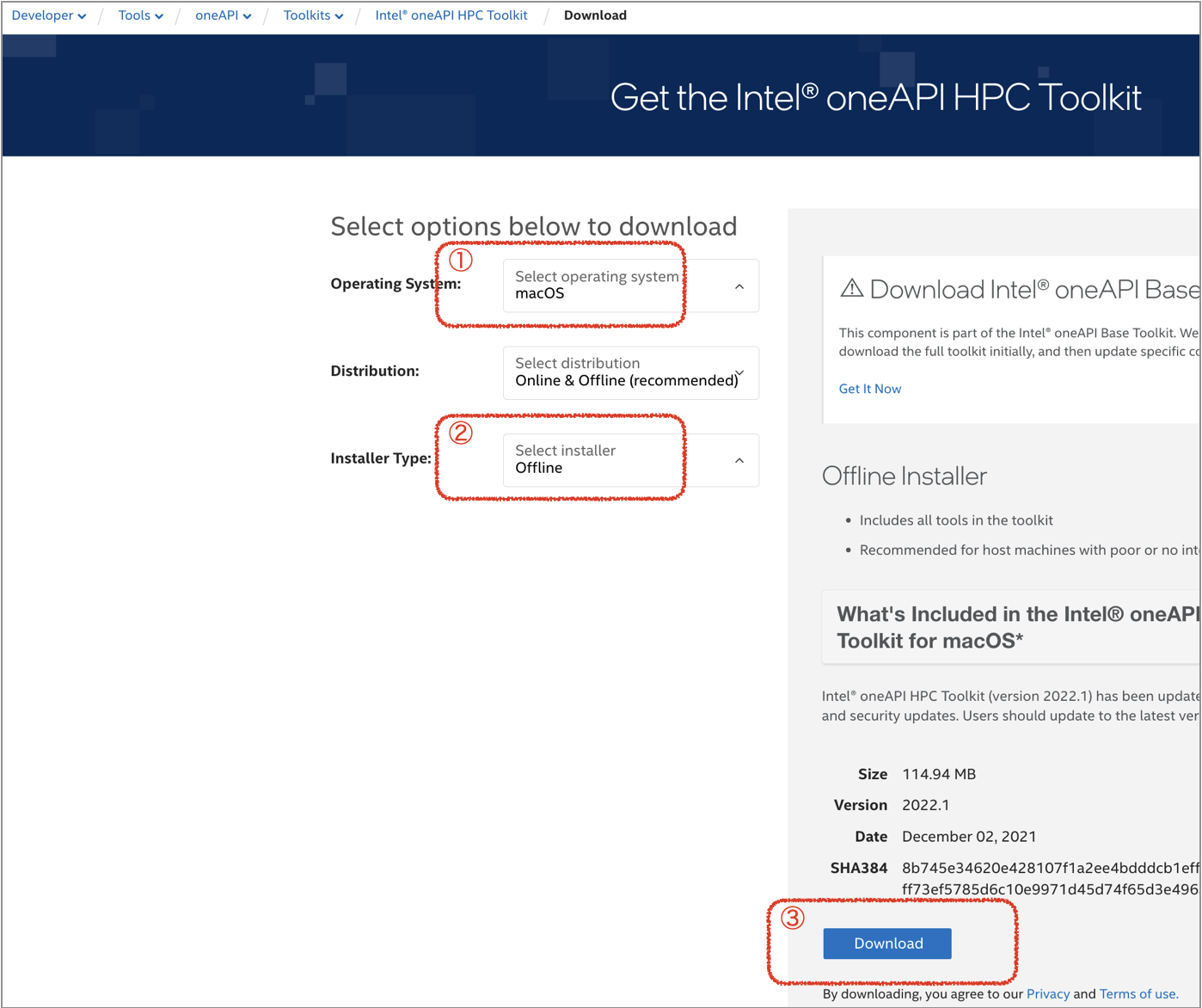Click the Download Intel oneAPI Base heading
The image size is (1202, 1008).
[1034, 289]
